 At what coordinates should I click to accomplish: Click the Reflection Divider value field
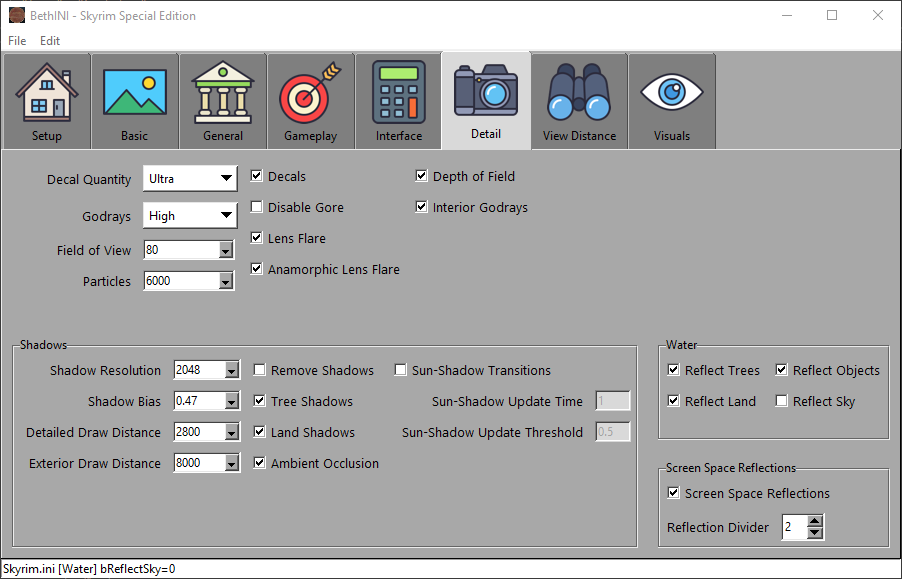pos(795,527)
